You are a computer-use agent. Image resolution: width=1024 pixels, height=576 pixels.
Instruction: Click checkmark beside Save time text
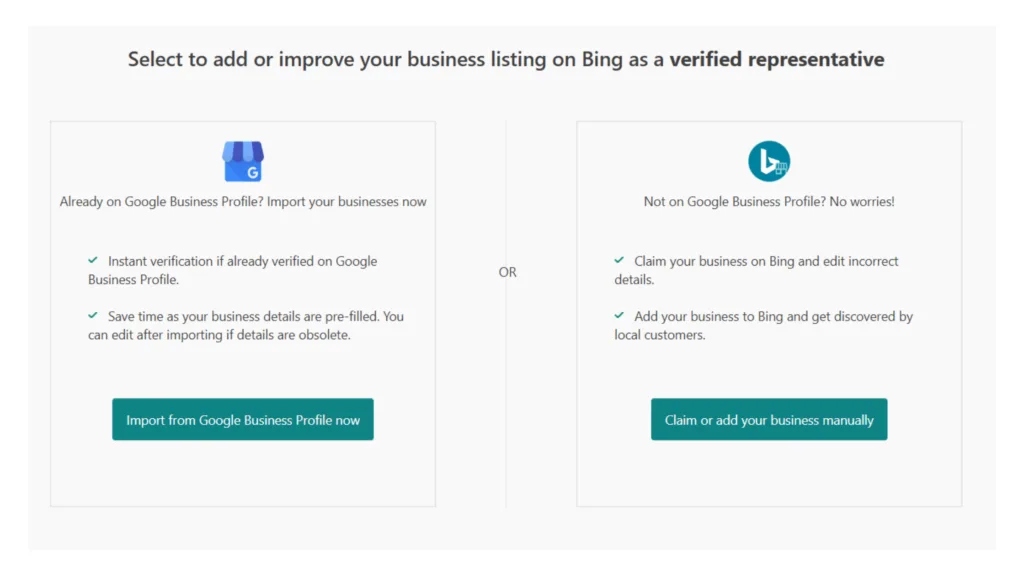pos(93,315)
